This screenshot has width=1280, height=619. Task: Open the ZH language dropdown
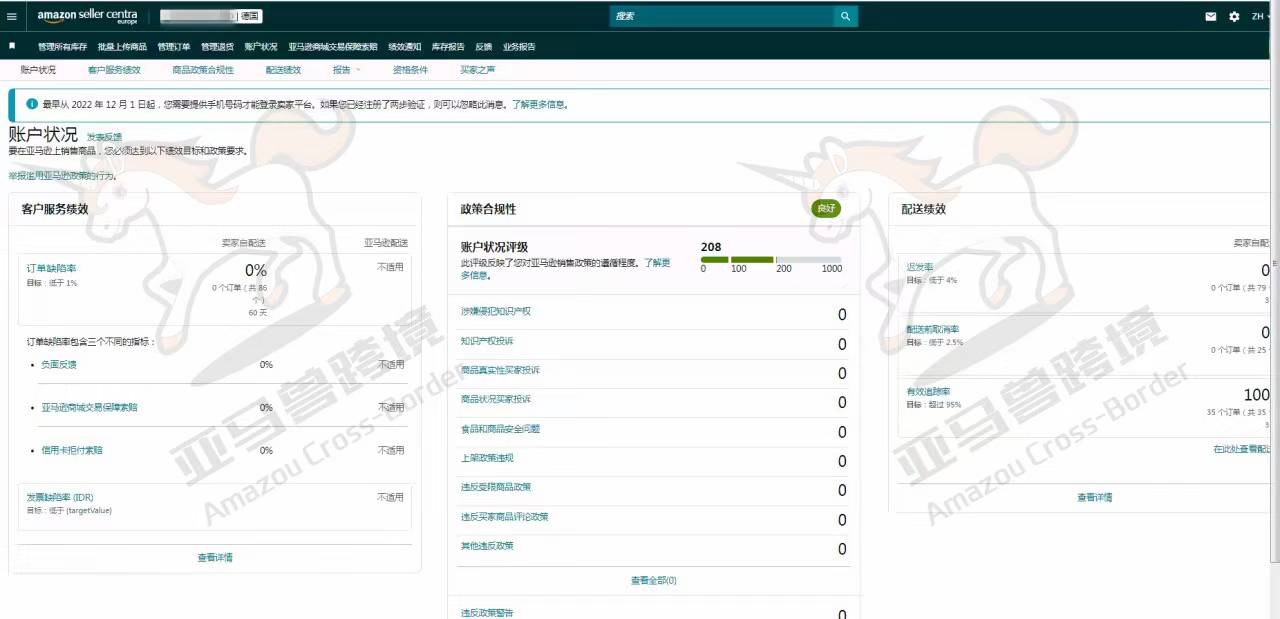tap(1262, 16)
